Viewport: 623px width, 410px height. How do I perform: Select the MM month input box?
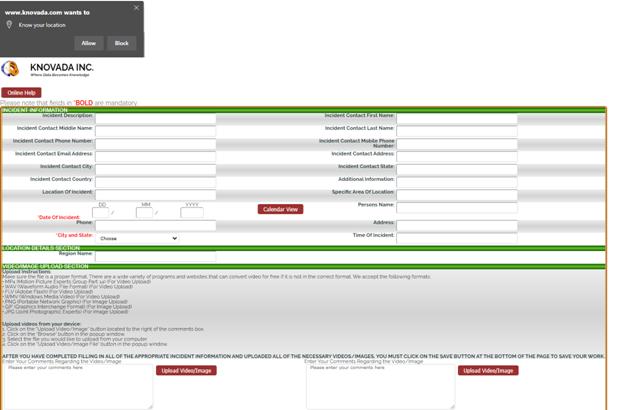click(145, 212)
